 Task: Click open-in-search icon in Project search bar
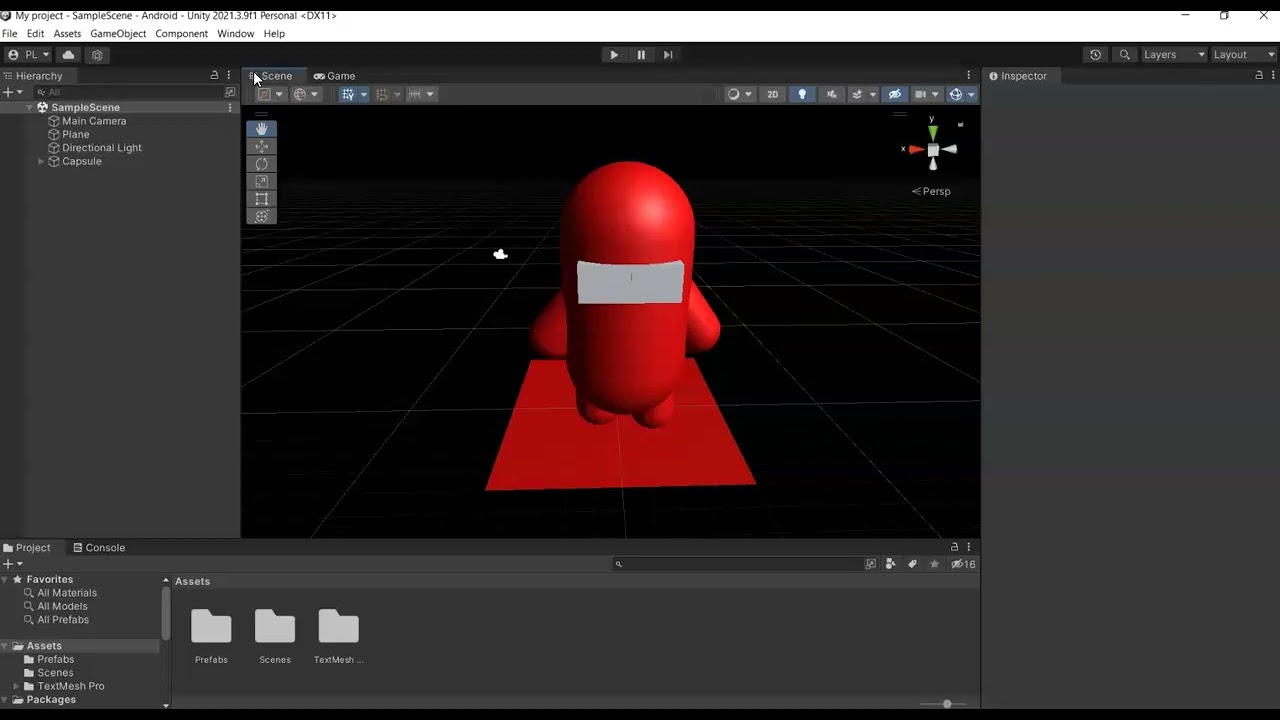(870, 564)
